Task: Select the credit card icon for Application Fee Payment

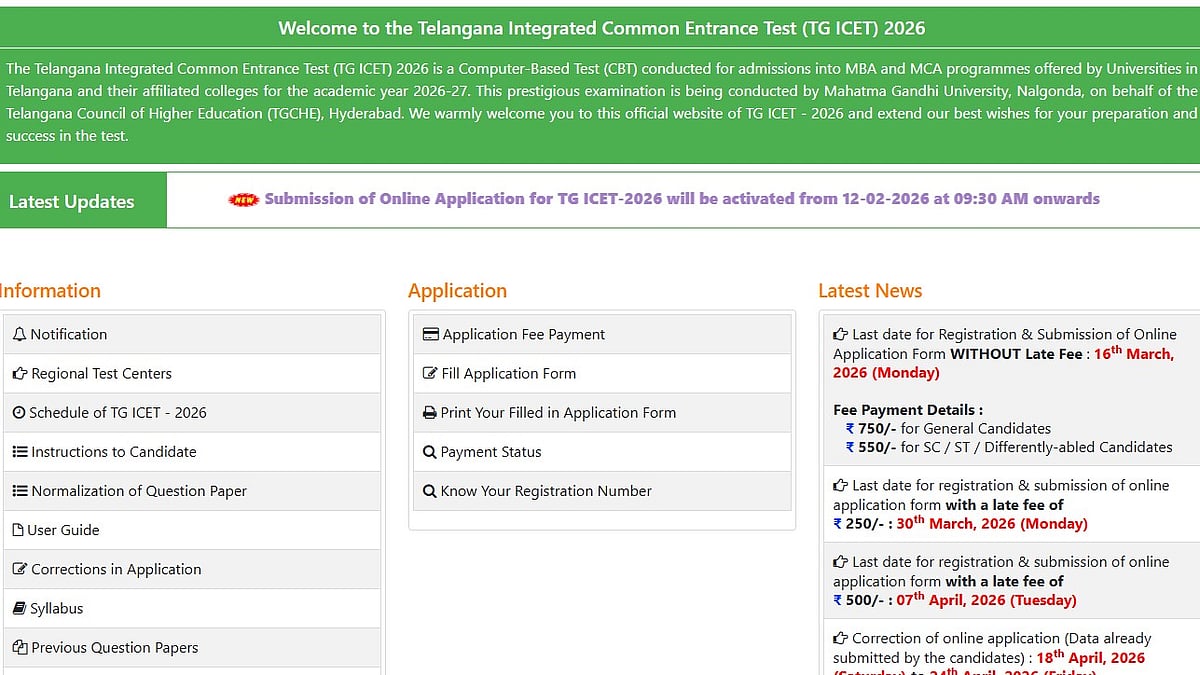Action: coord(431,333)
